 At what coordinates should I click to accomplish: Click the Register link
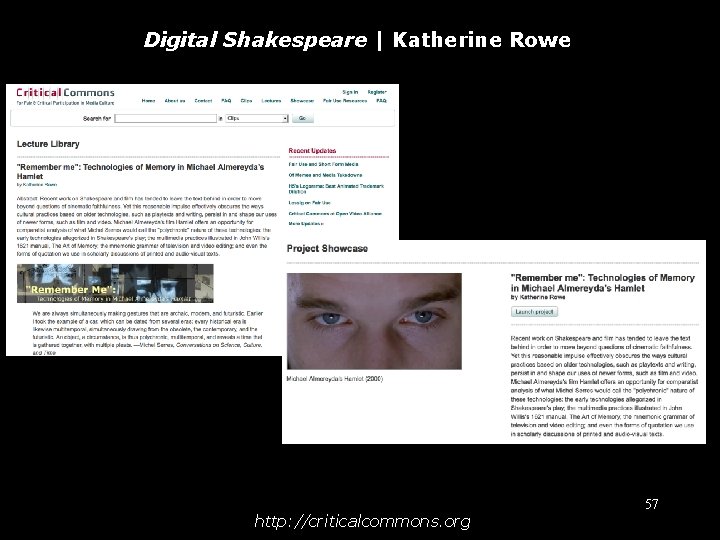[377, 92]
